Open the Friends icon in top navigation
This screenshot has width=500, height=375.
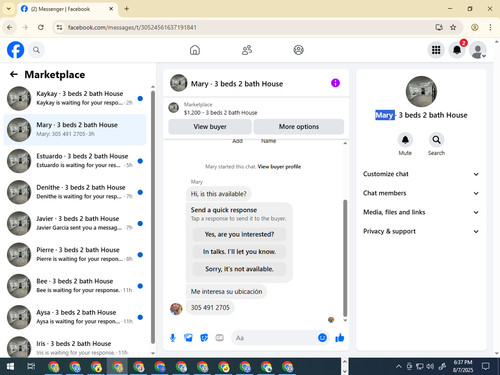247,50
